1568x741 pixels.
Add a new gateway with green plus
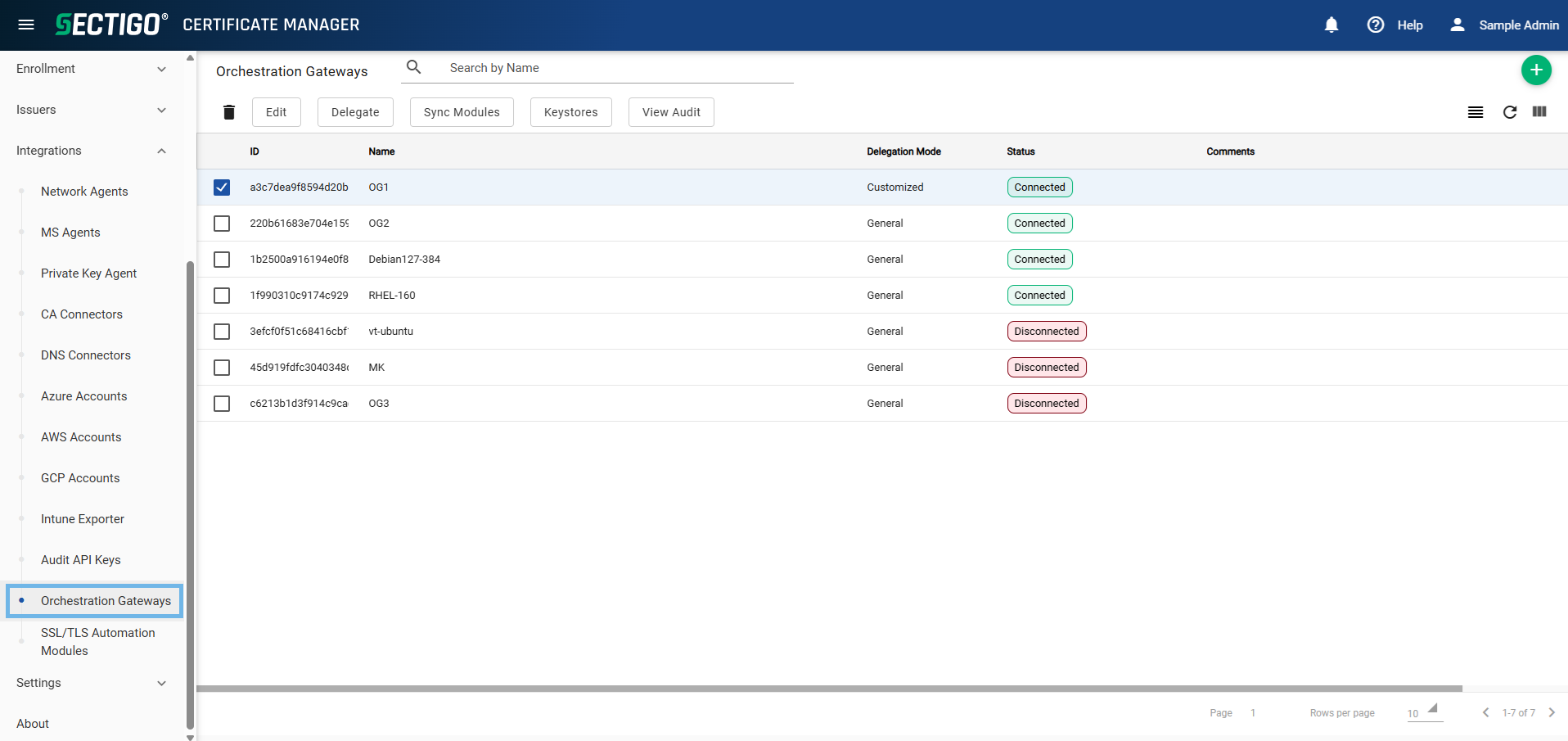pos(1536,70)
